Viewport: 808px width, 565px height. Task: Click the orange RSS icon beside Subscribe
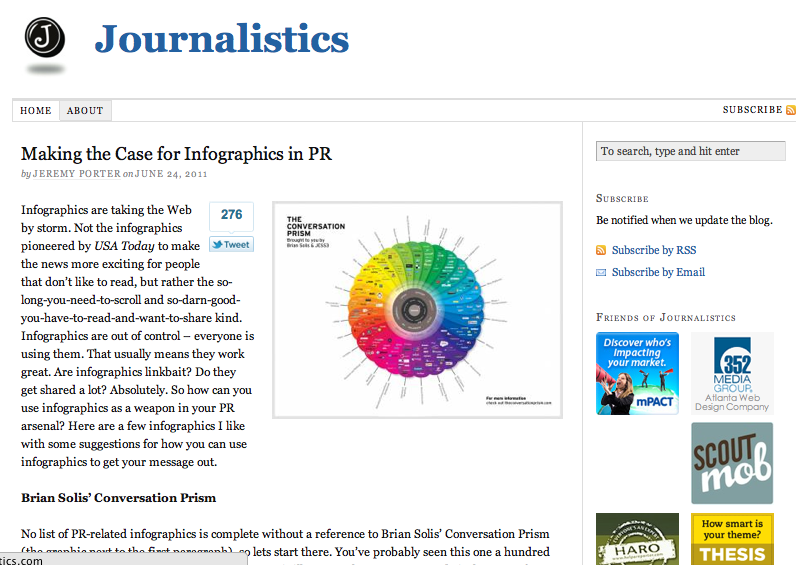[x=791, y=110]
